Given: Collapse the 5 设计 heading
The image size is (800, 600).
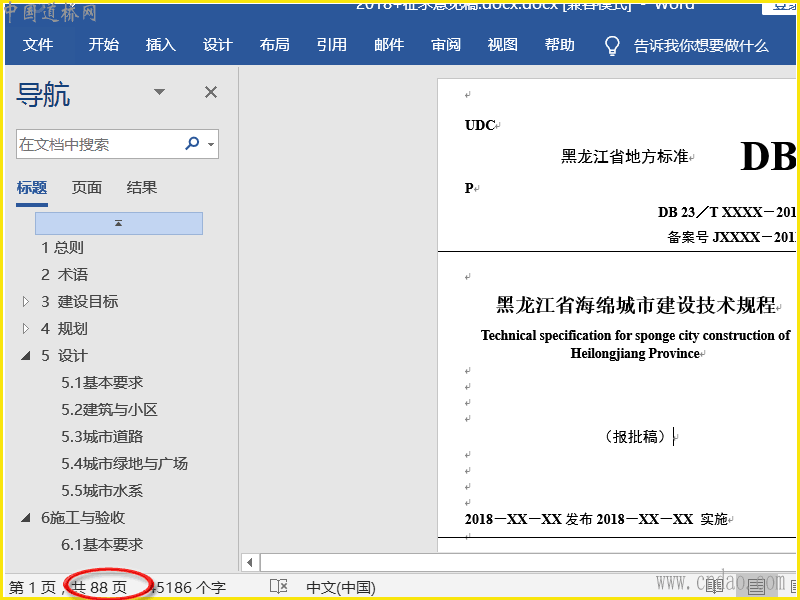Looking at the screenshot, I should [26, 356].
